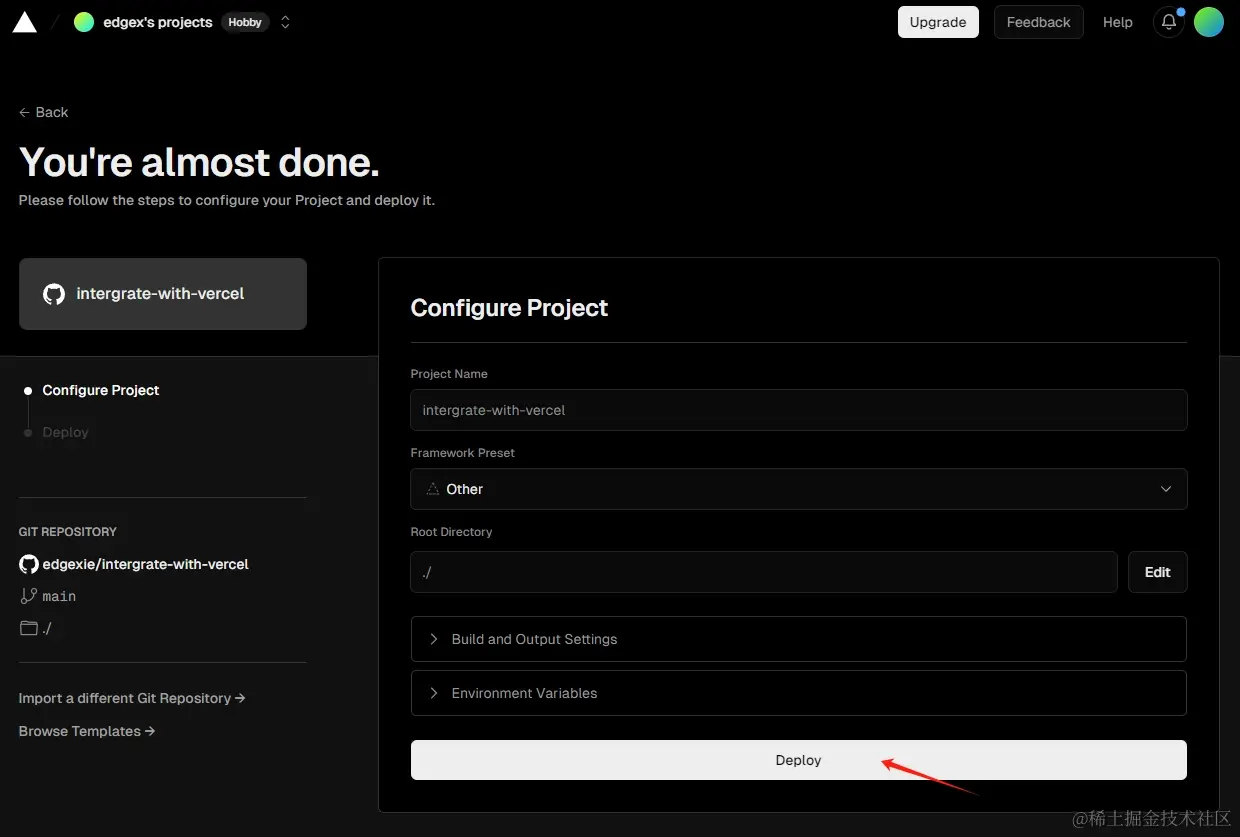Open the Help menu
1240x837 pixels.
tap(1117, 22)
